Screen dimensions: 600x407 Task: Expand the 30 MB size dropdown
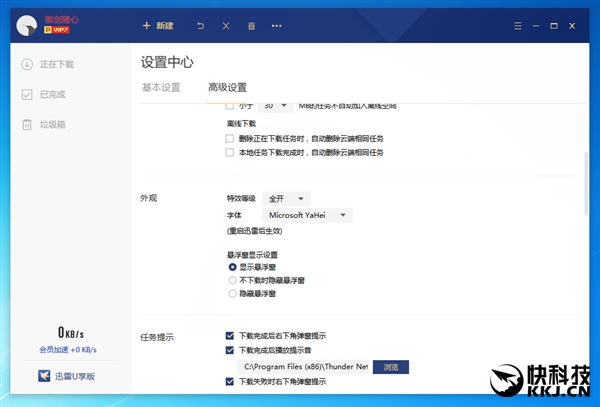[x=276, y=106]
